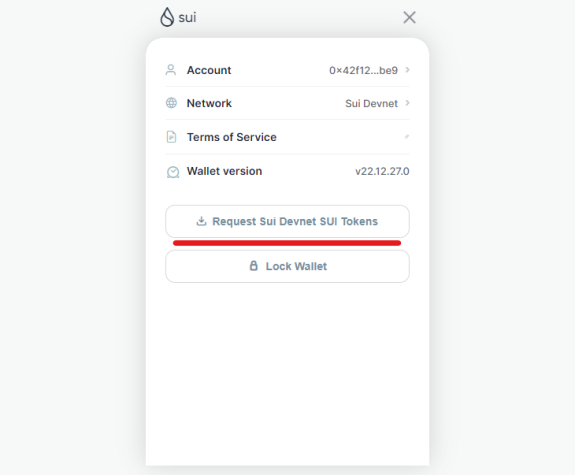The height and width of the screenshot is (475, 575).
Task: Request Sui Devnet SUI Tokens
Action: [x=287, y=221]
